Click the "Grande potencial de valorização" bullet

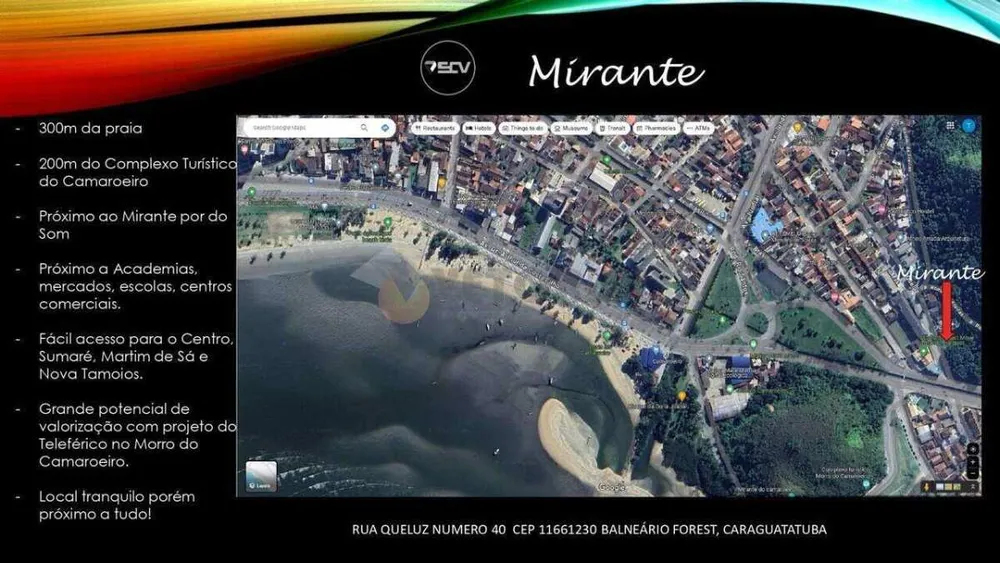138,435
